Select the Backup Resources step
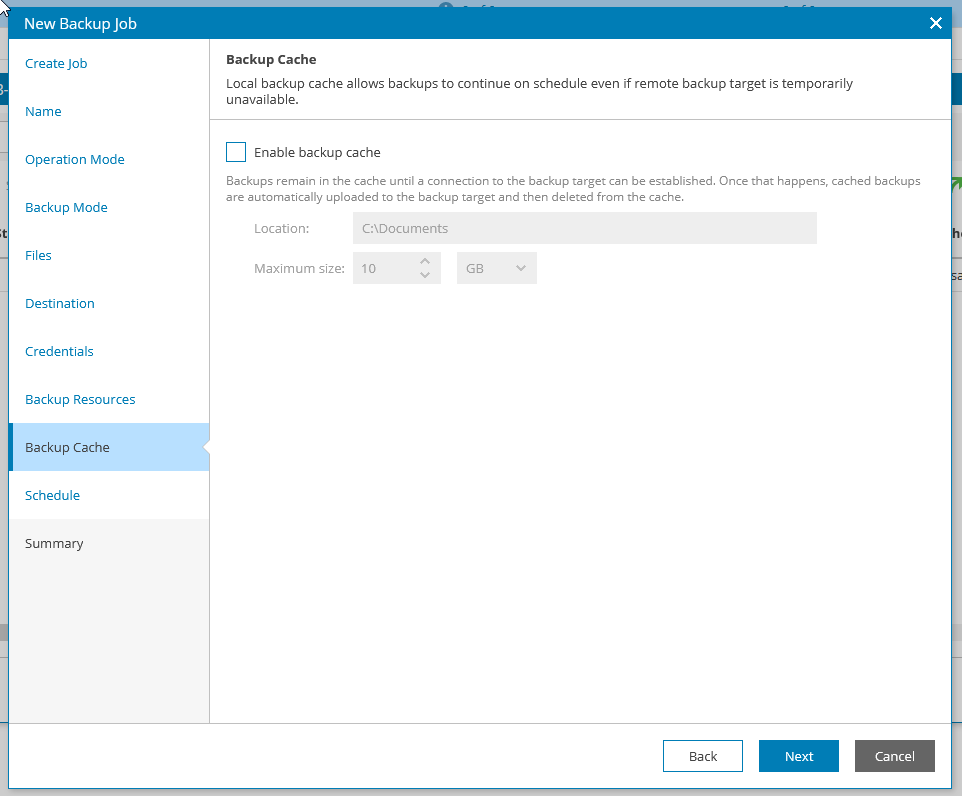The width and height of the screenshot is (962, 796). (x=79, y=399)
